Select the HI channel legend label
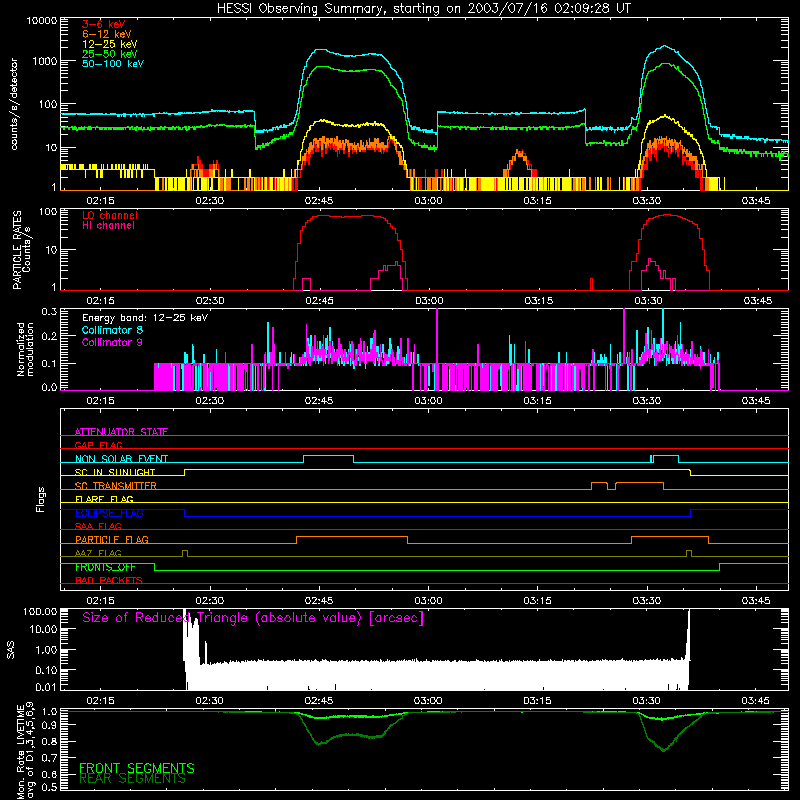Image resolution: width=800 pixels, height=800 pixels. point(108,226)
